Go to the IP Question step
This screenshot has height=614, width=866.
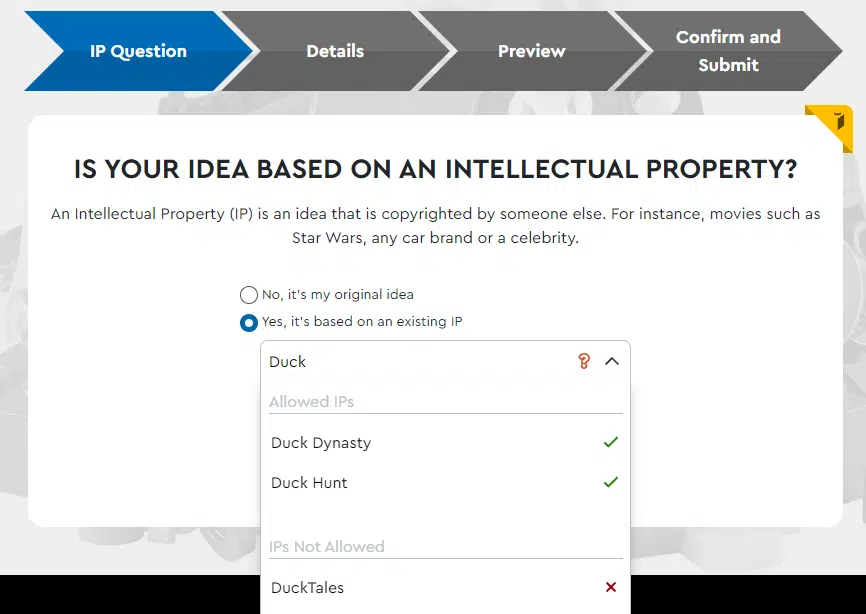(x=138, y=51)
